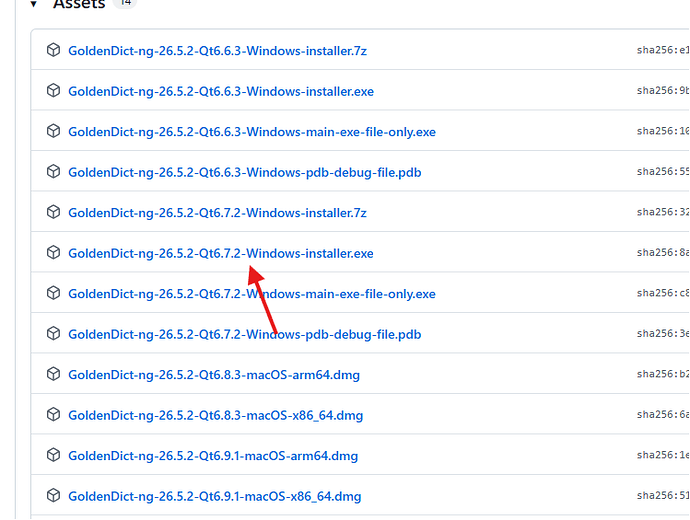Download Qt6.7.2-Windows-pdb-debug-file.pdb asset

(245, 334)
